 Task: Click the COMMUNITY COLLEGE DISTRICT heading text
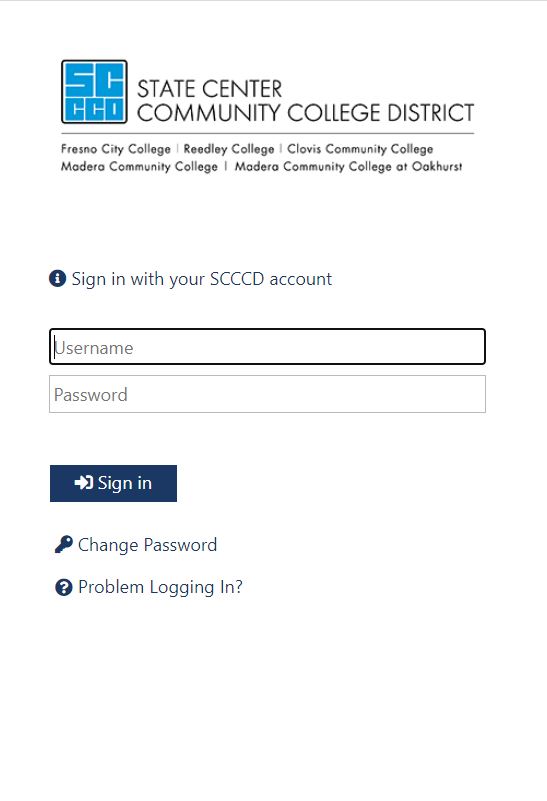click(x=305, y=113)
